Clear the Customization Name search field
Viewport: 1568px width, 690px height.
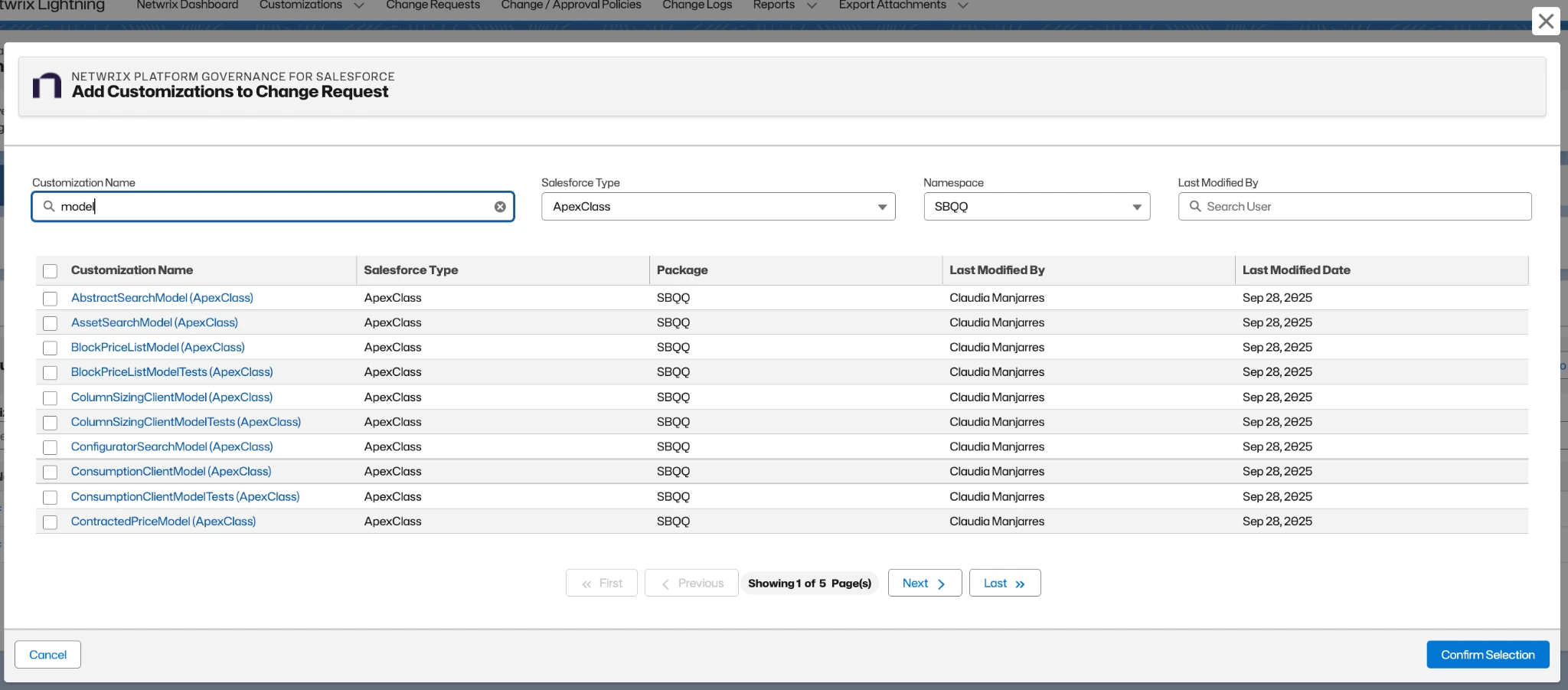point(501,207)
